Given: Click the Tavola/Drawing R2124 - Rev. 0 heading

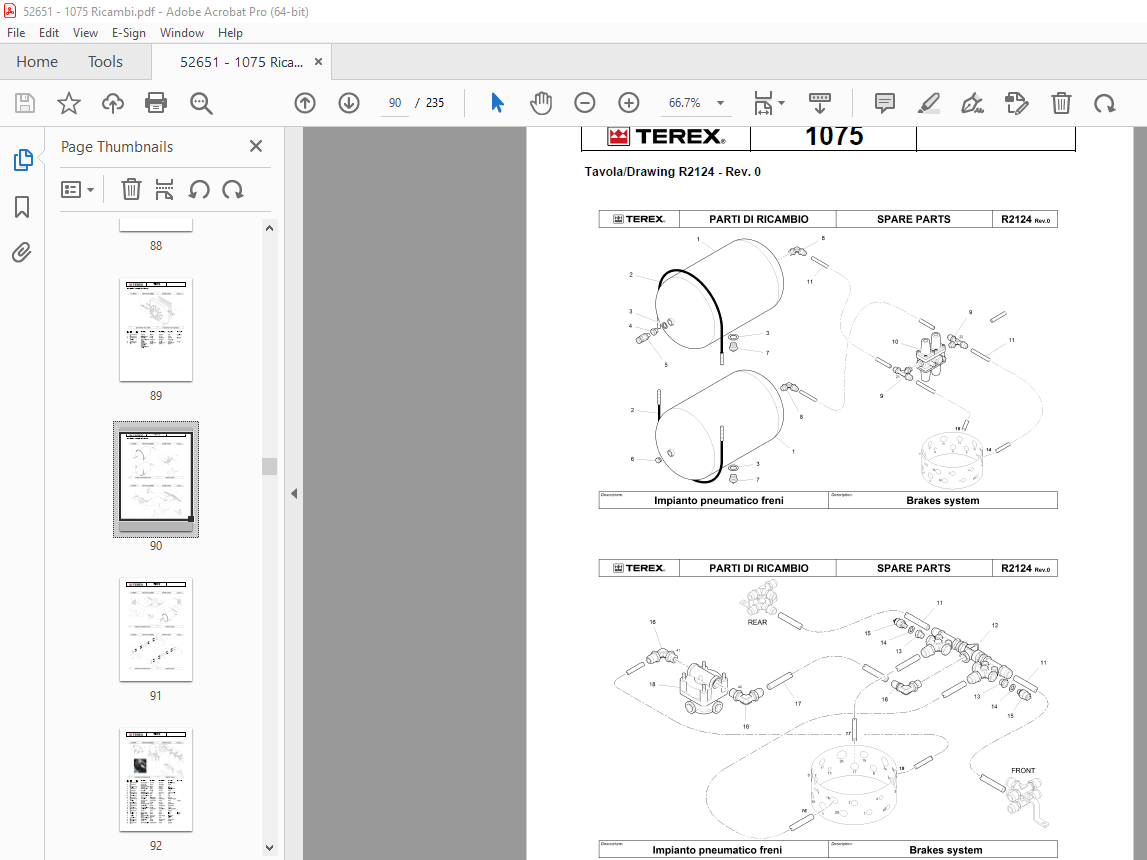Looking at the screenshot, I should coord(672,172).
